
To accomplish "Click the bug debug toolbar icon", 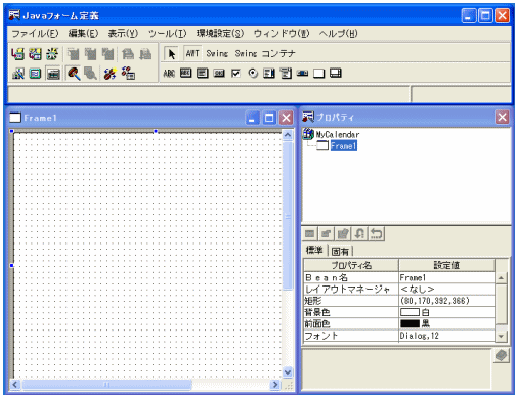I will (110, 73).
